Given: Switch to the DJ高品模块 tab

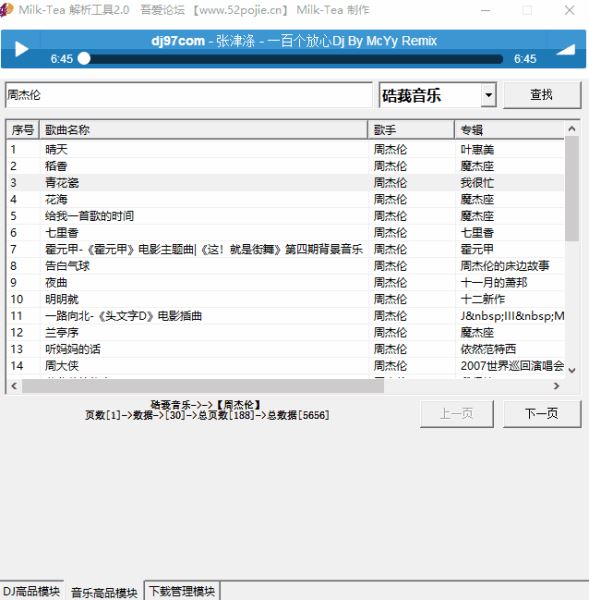Looking at the screenshot, I should 31,591.
